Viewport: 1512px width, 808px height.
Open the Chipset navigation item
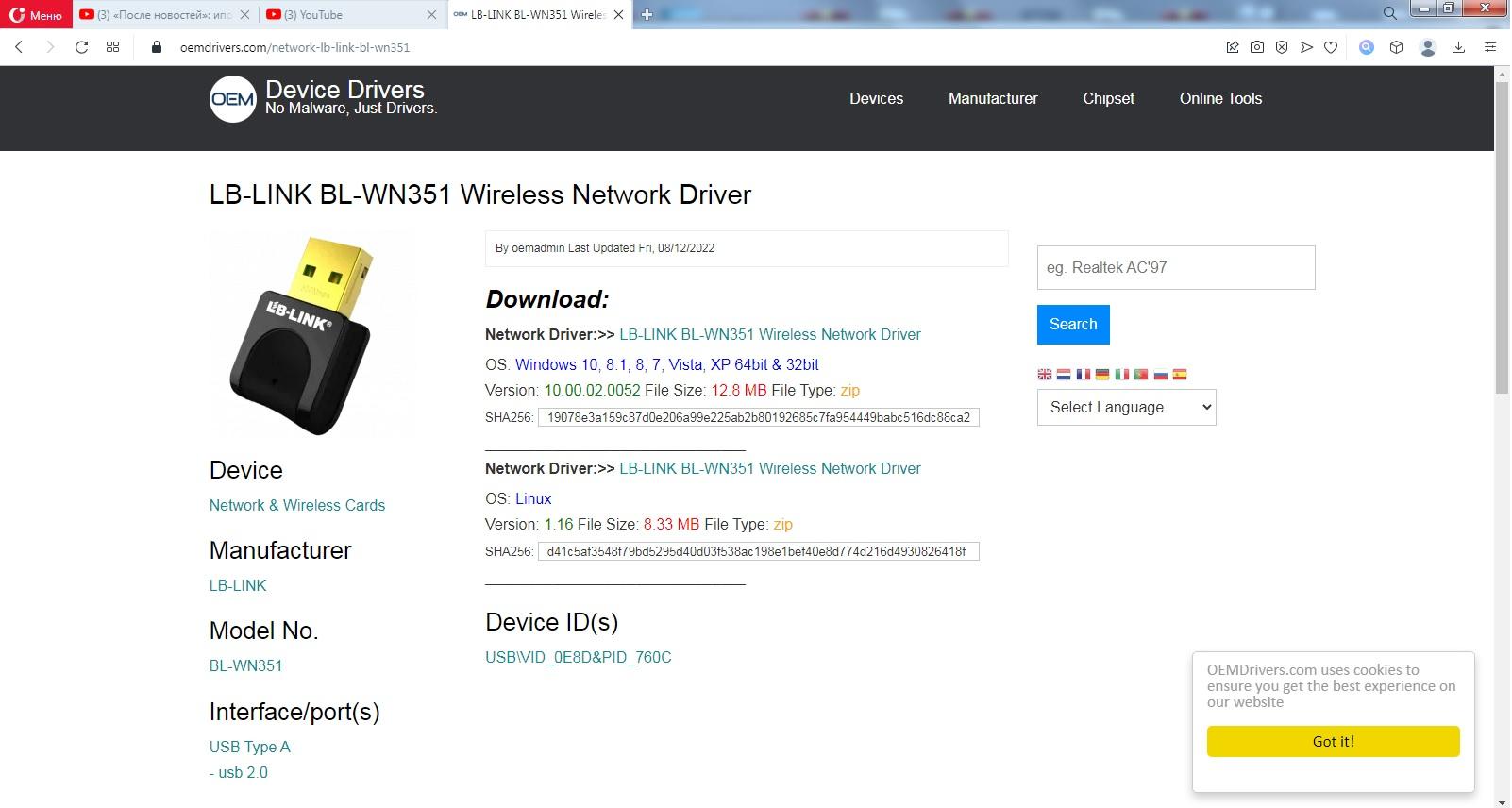pyautogui.click(x=1108, y=98)
